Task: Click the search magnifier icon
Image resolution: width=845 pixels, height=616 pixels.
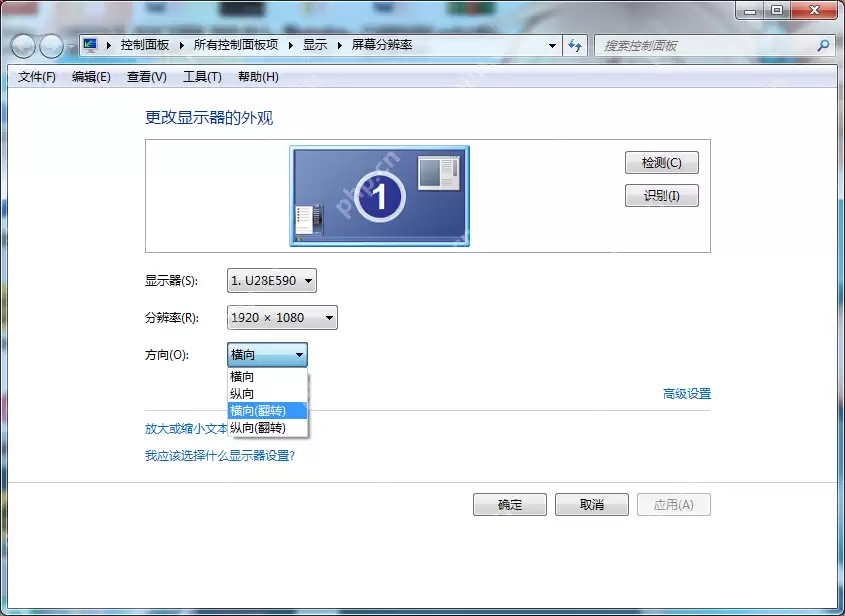Action: click(822, 46)
